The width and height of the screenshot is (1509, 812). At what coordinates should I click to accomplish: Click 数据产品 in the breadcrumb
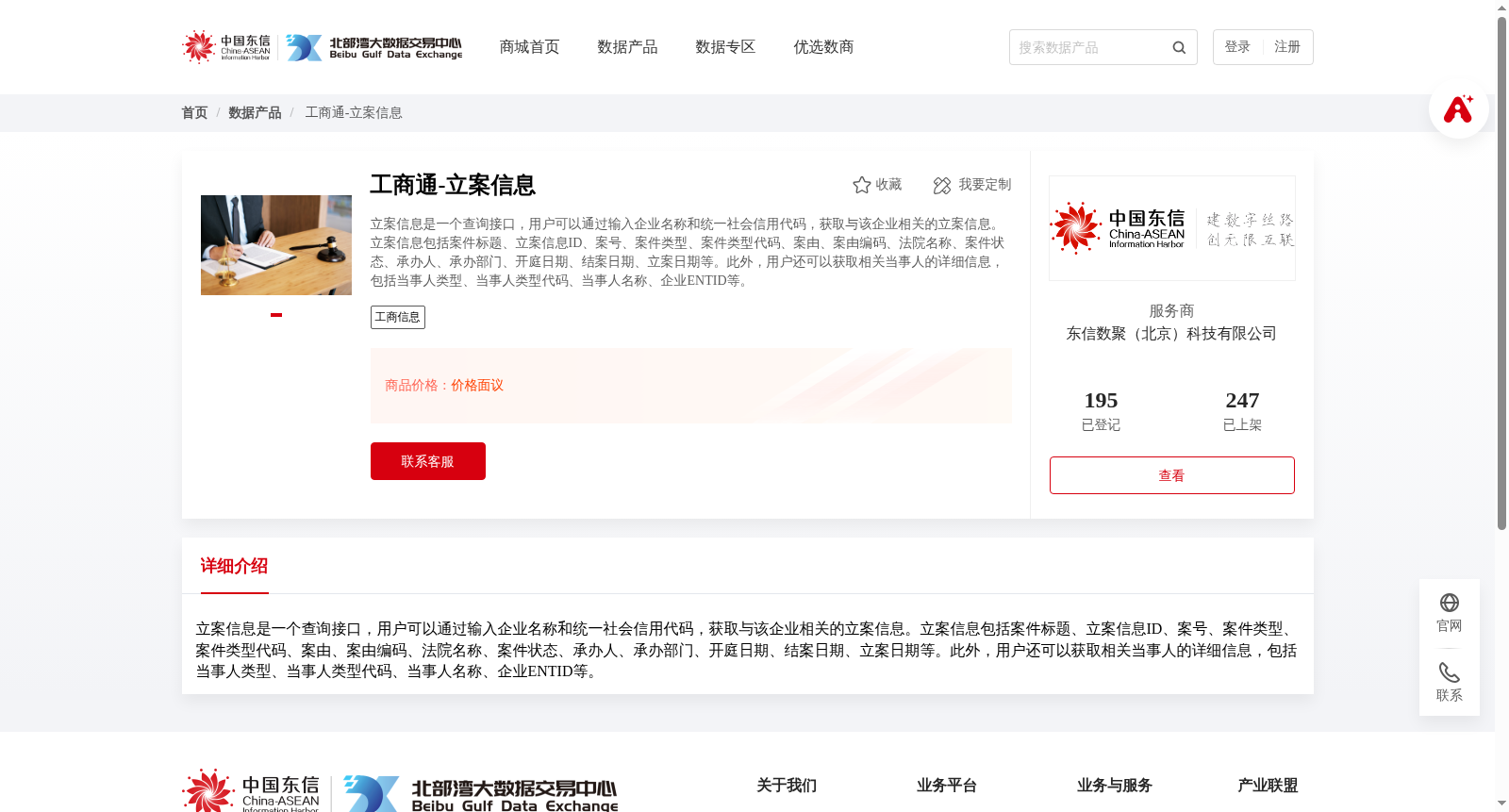pos(255,112)
